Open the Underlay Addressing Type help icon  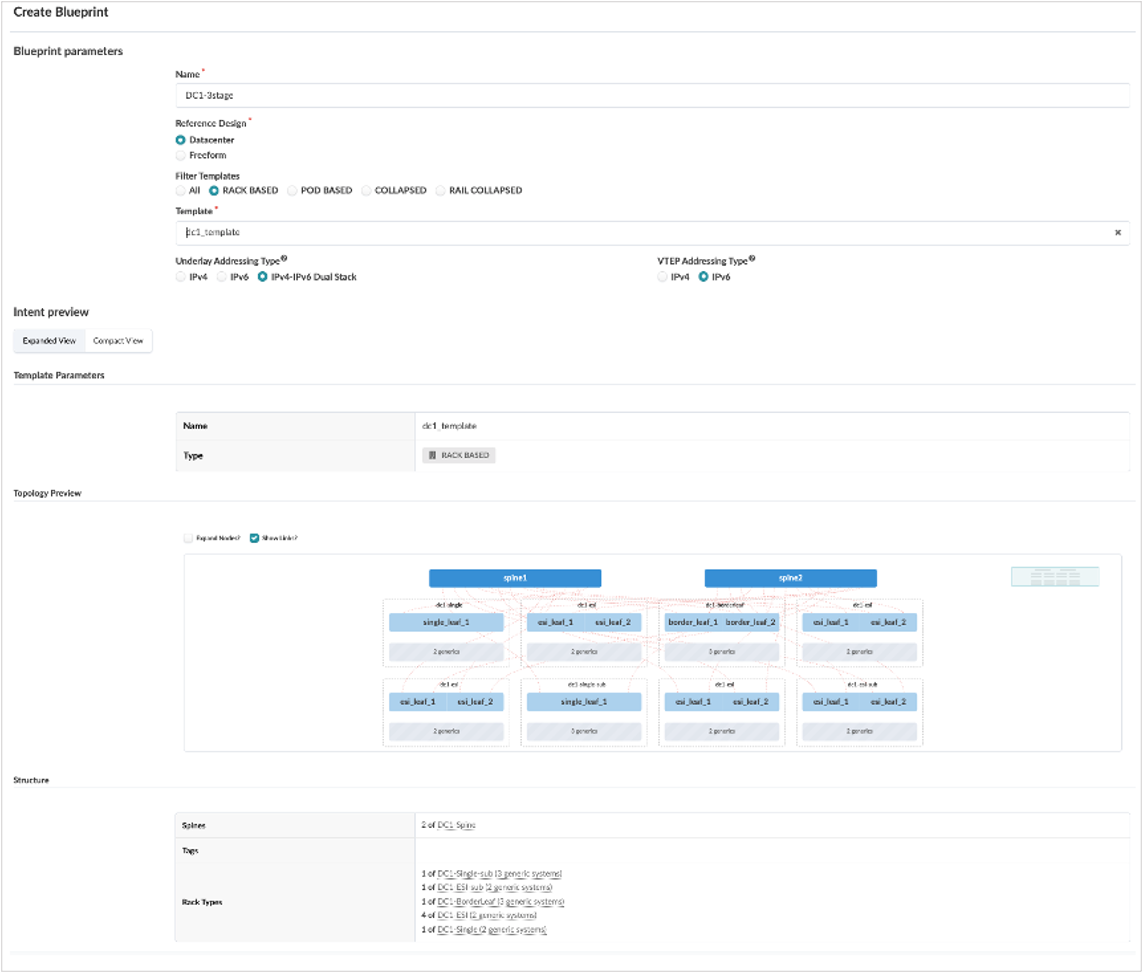[x=284, y=258]
